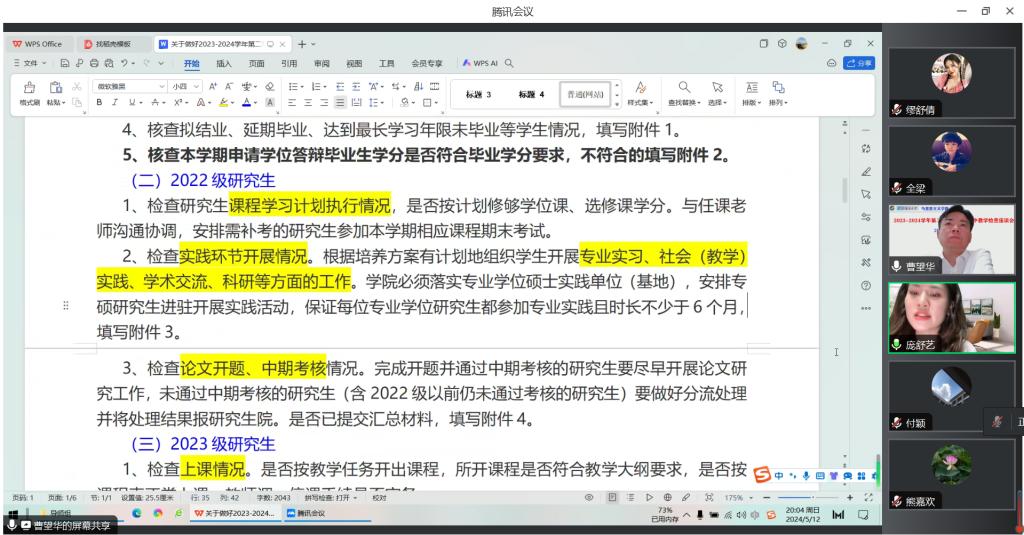
Task: Click the Print icon in quick toolbar
Action: pos(94,63)
